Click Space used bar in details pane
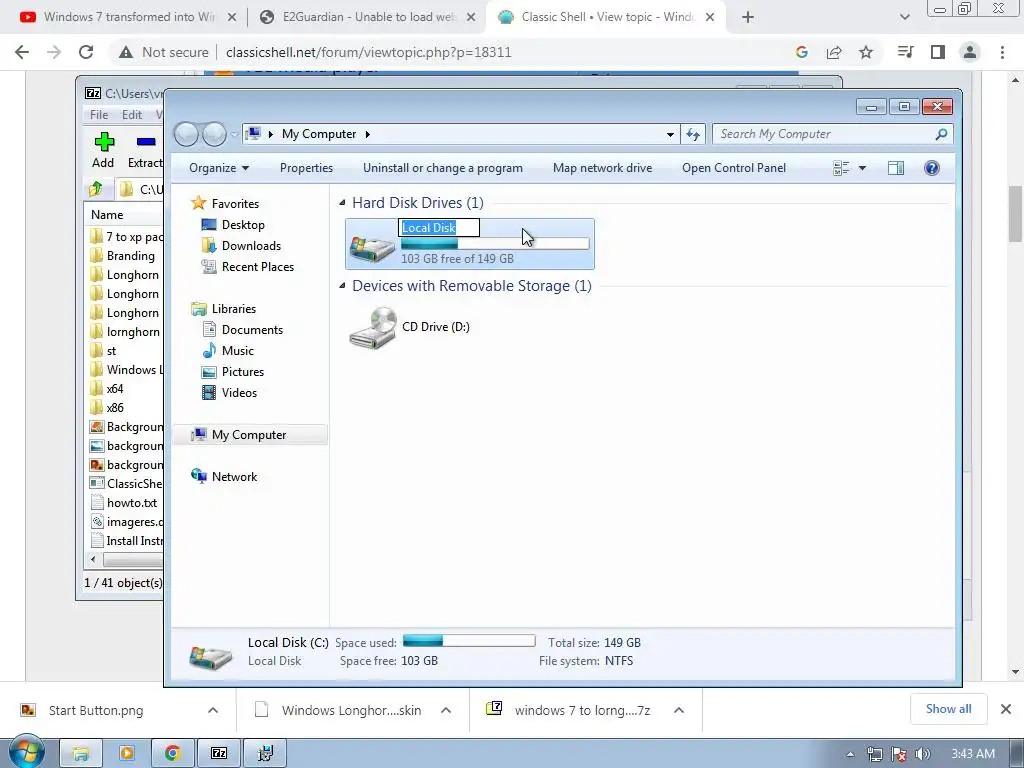1024x768 pixels. (x=469, y=641)
